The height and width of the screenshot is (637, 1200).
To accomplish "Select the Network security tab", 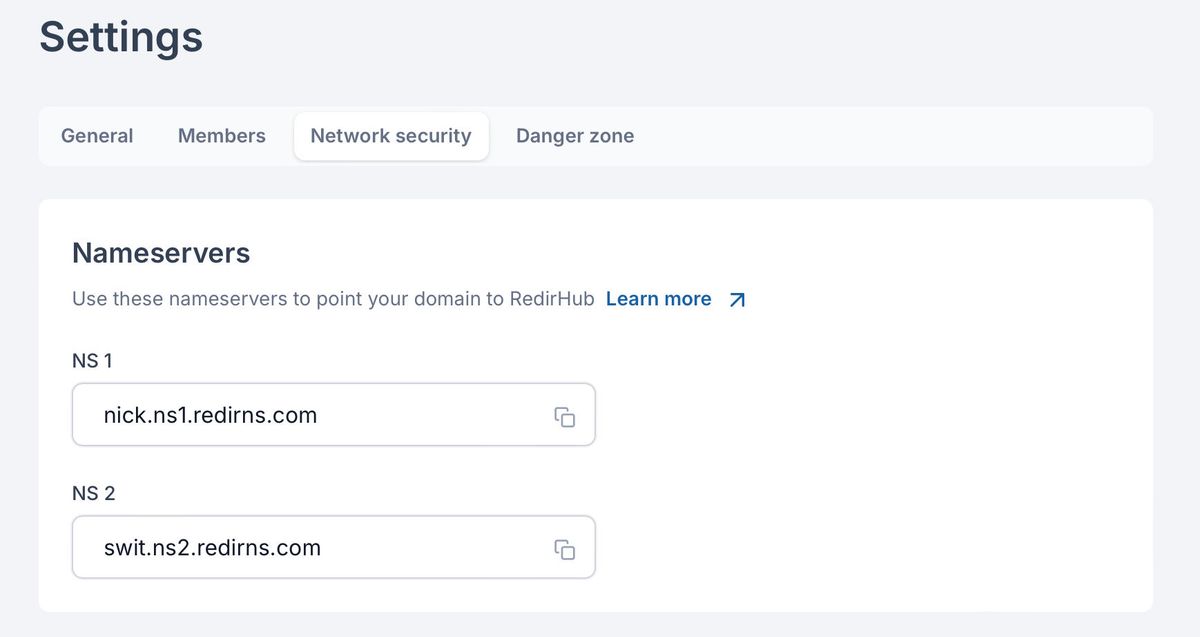I will (391, 136).
